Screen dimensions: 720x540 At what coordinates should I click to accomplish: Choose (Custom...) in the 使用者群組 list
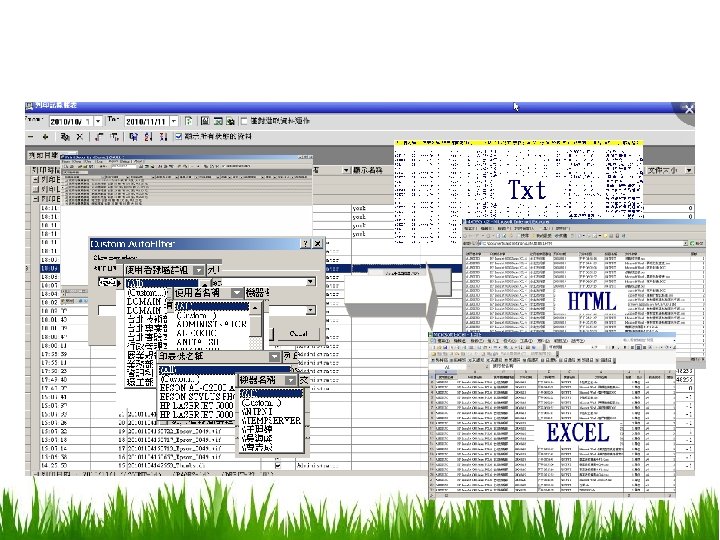coord(147,292)
